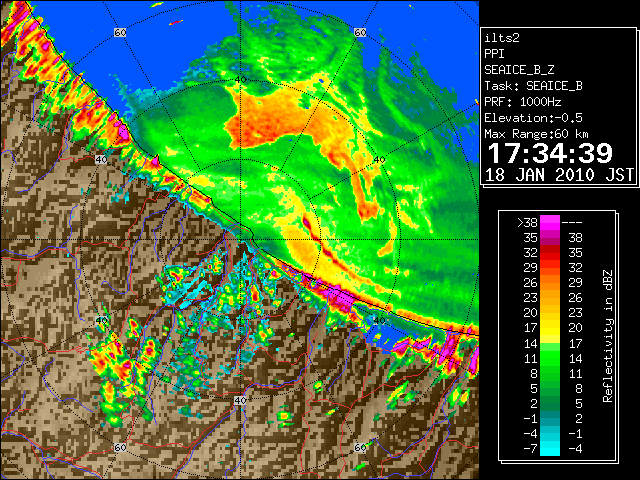Click the '40' range label due north
Image resolution: width=640 pixels, height=480 pixels.
tap(240, 80)
